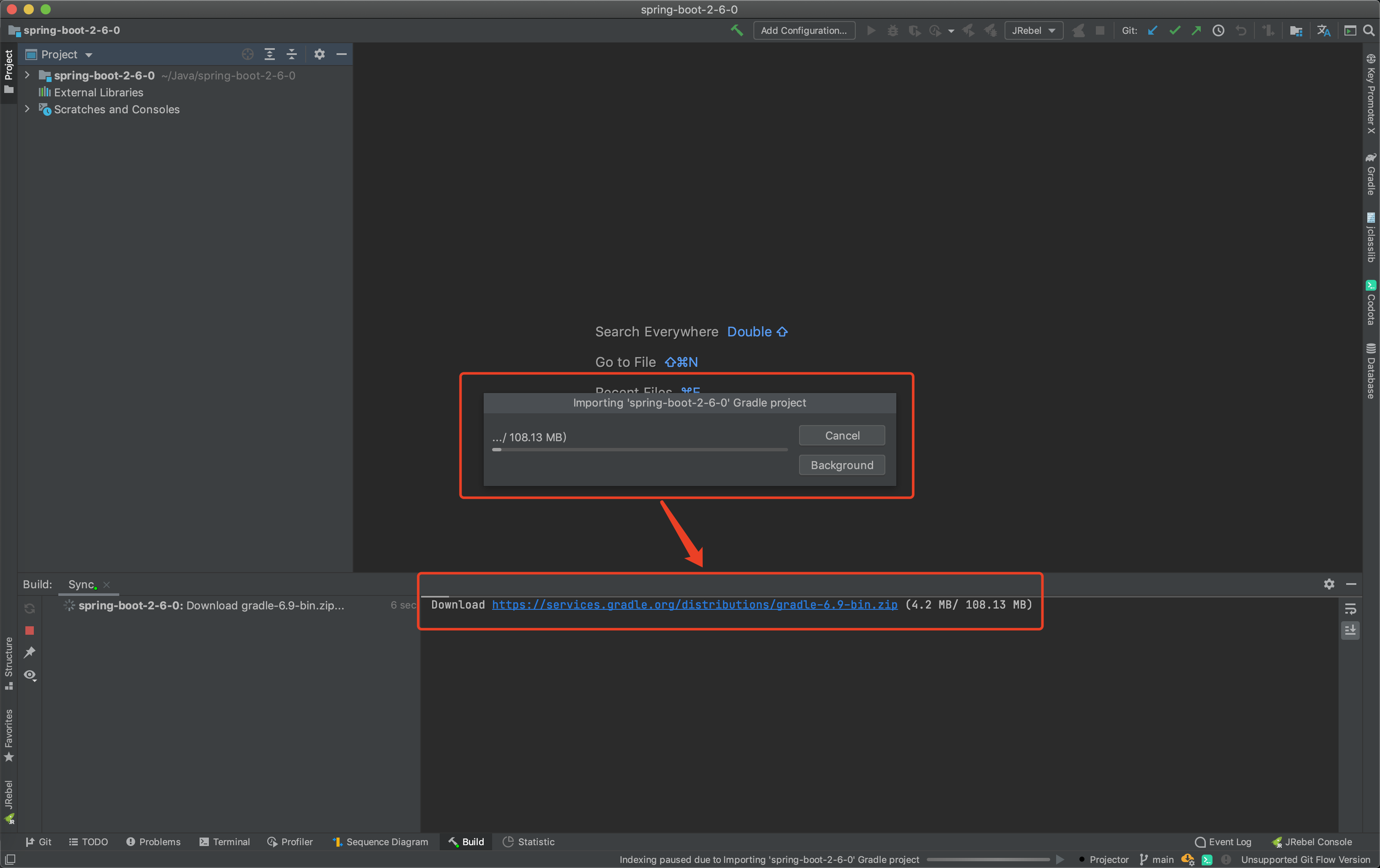The height and width of the screenshot is (868, 1380).
Task: Open the Build view eye options
Action: [x=30, y=675]
